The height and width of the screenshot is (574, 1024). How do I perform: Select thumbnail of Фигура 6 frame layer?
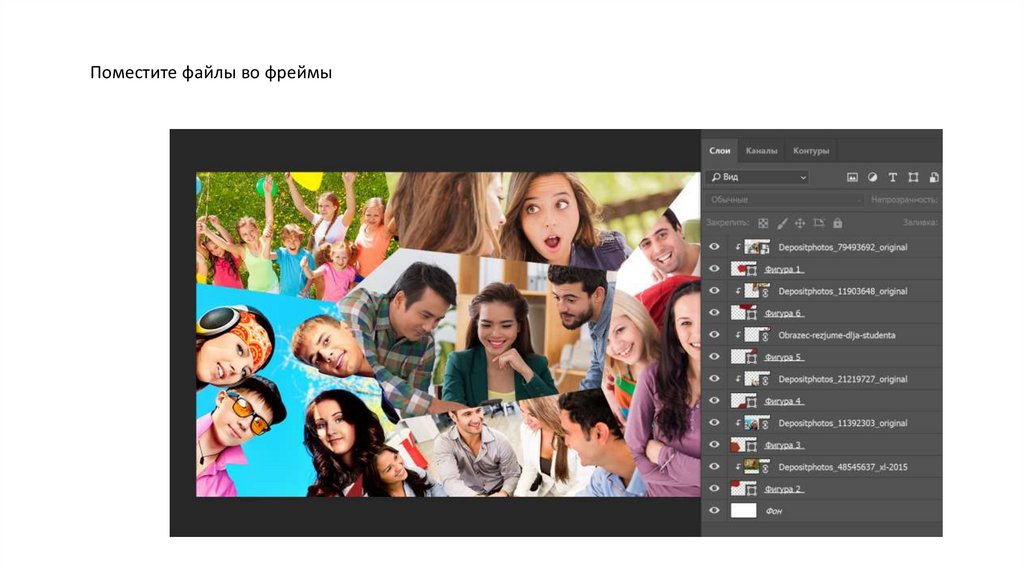coord(743,313)
